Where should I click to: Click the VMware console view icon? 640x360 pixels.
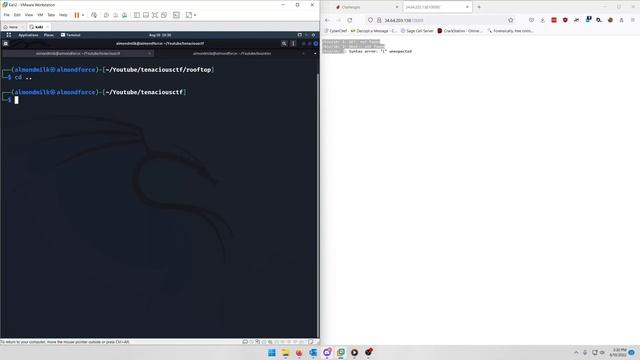(x=176, y=15)
